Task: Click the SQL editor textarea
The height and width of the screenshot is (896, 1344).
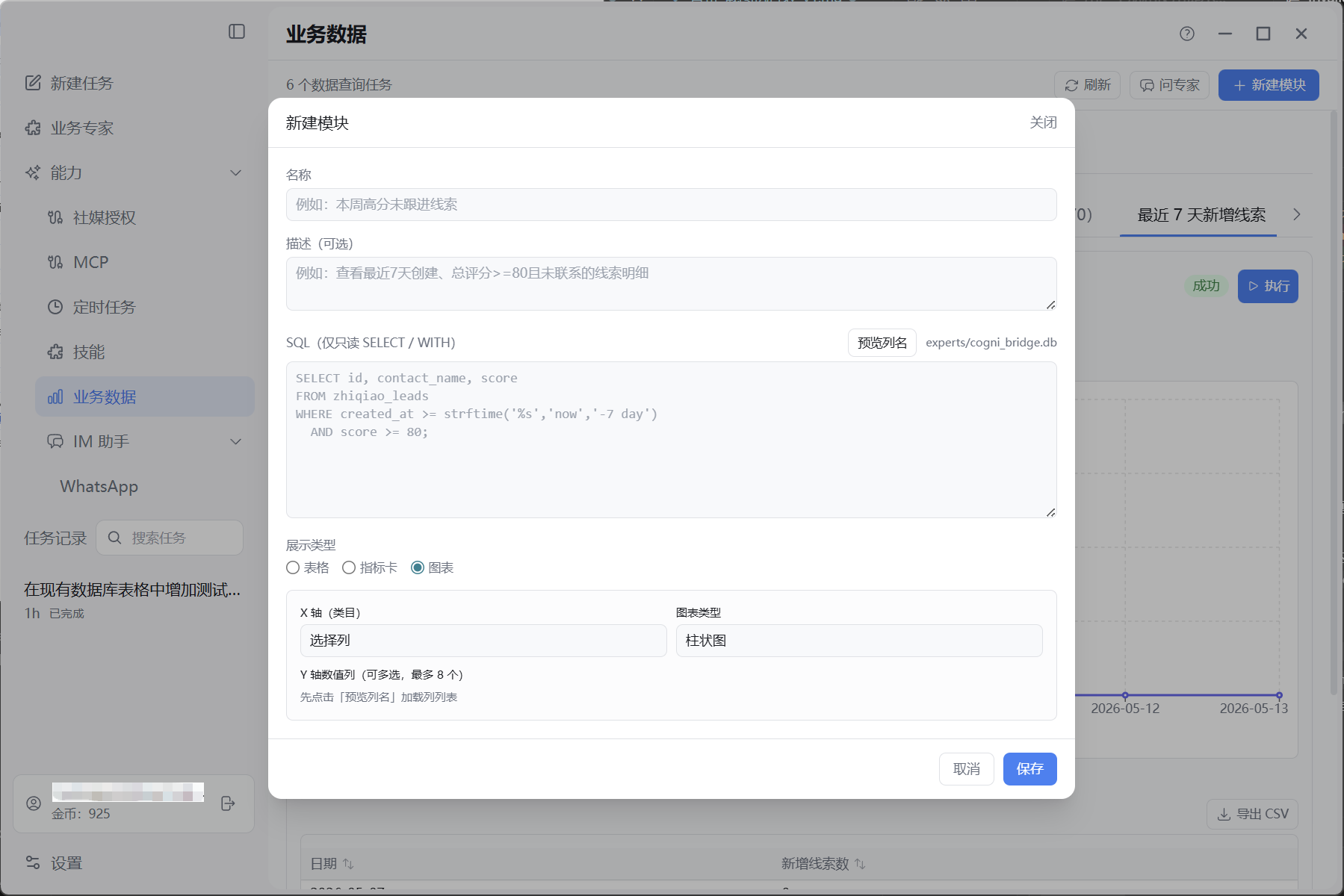Action: [x=671, y=440]
